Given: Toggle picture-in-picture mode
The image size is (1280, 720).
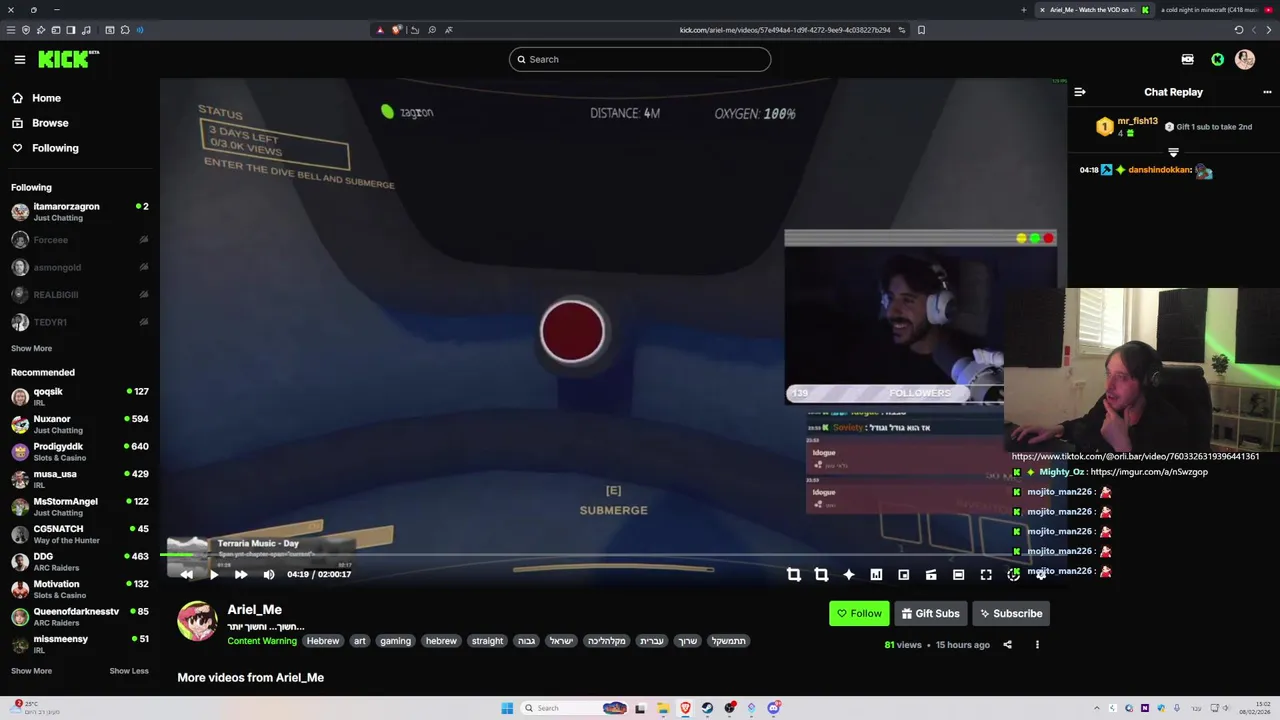Looking at the screenshot, I should pyautogui.click(x=904, y=574).
